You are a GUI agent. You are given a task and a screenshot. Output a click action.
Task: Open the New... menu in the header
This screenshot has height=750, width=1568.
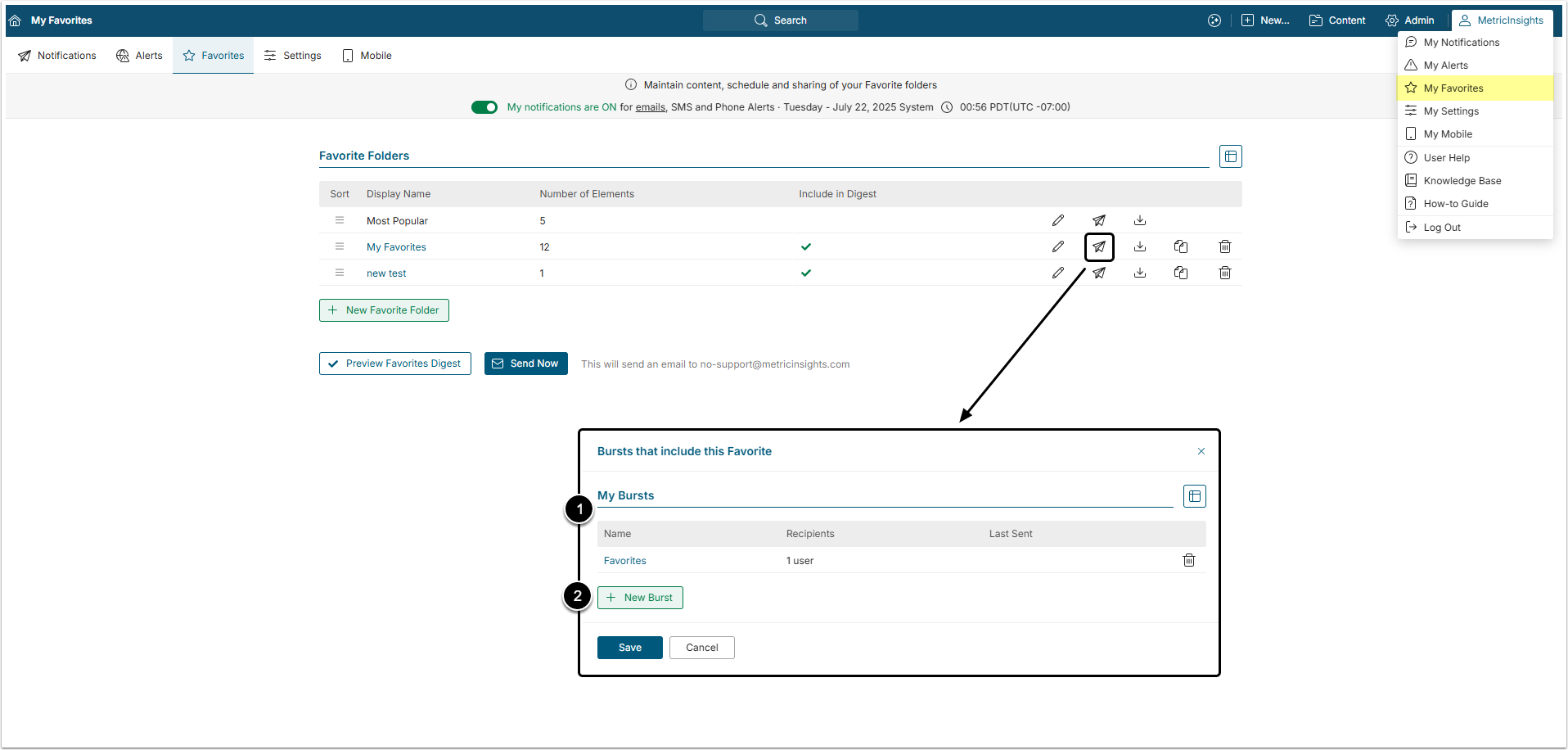pos(1265,20)
